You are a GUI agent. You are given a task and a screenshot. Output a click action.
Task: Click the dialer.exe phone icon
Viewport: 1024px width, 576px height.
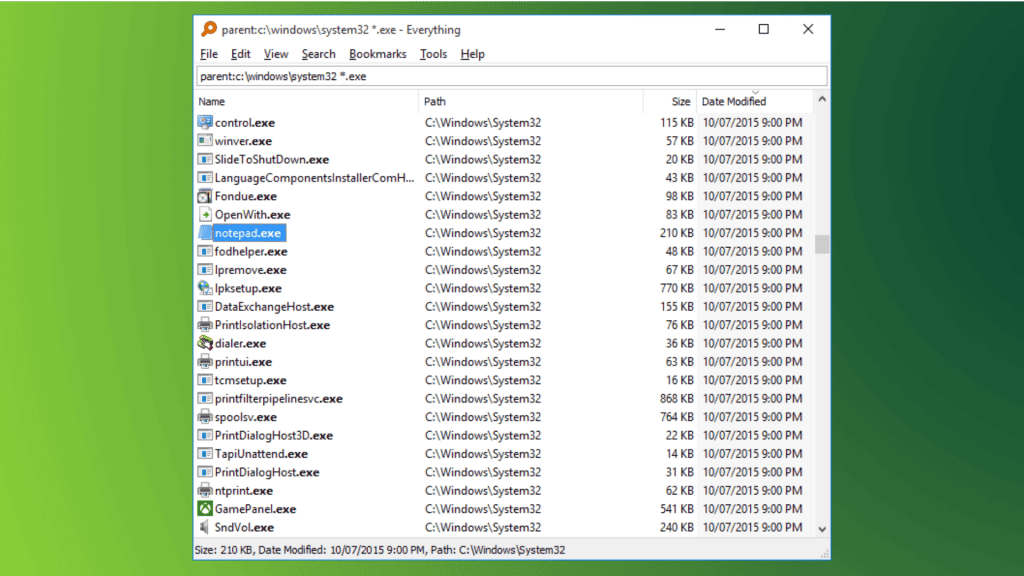205,343
